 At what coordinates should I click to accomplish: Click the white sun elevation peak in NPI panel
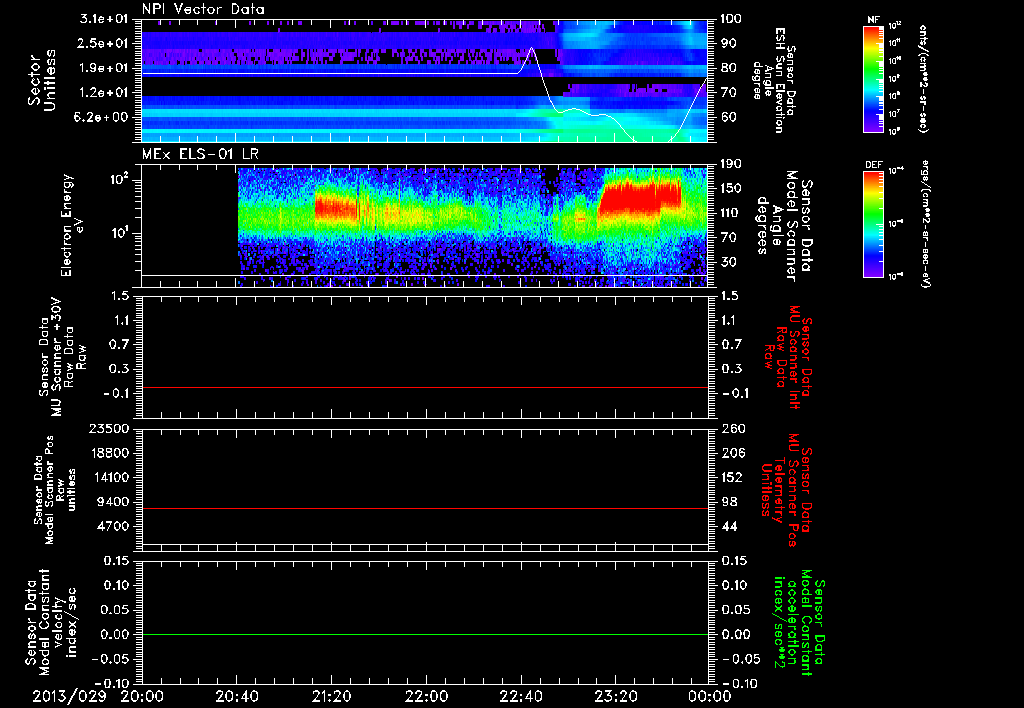(x=532, y=49)
